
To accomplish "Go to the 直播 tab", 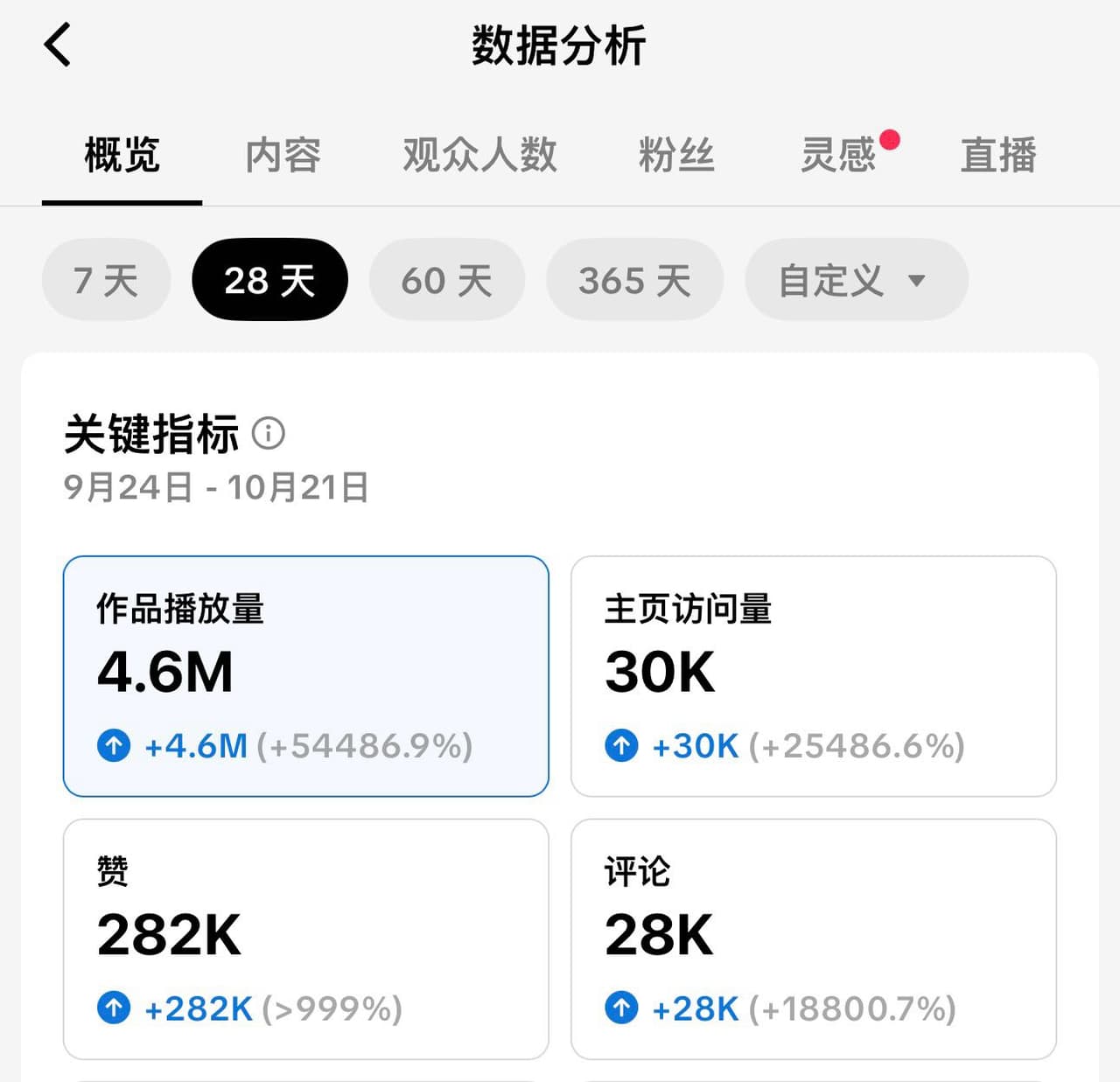I will 998,156.
